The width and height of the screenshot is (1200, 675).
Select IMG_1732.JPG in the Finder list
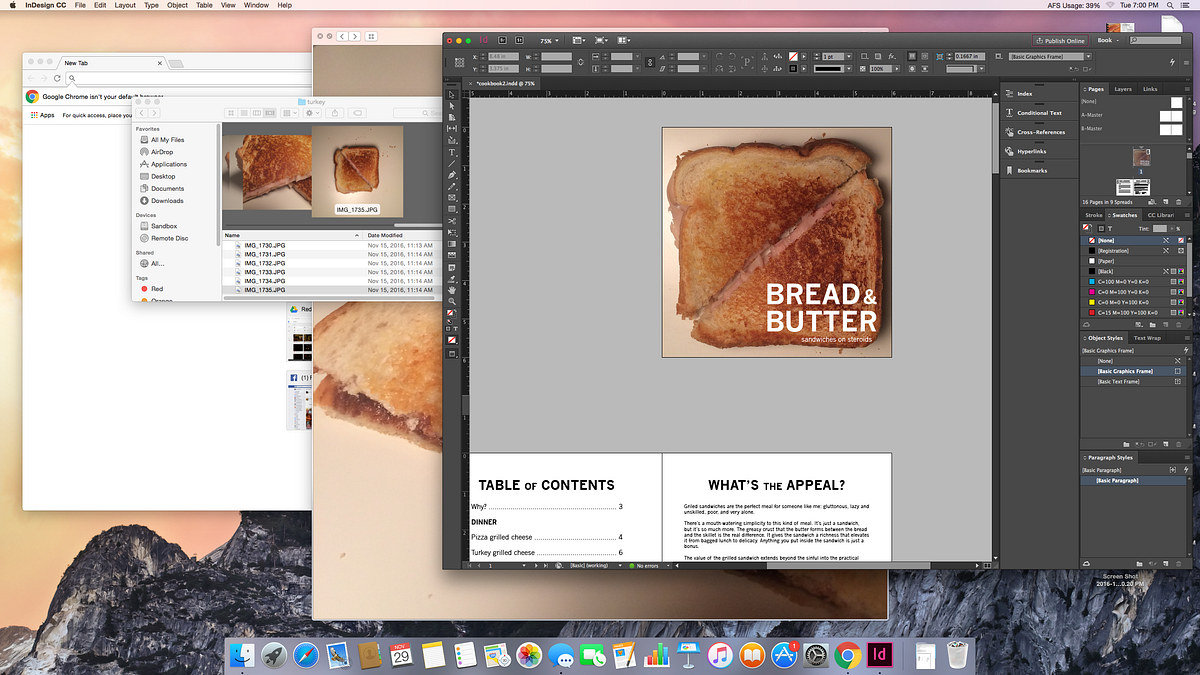265,263
